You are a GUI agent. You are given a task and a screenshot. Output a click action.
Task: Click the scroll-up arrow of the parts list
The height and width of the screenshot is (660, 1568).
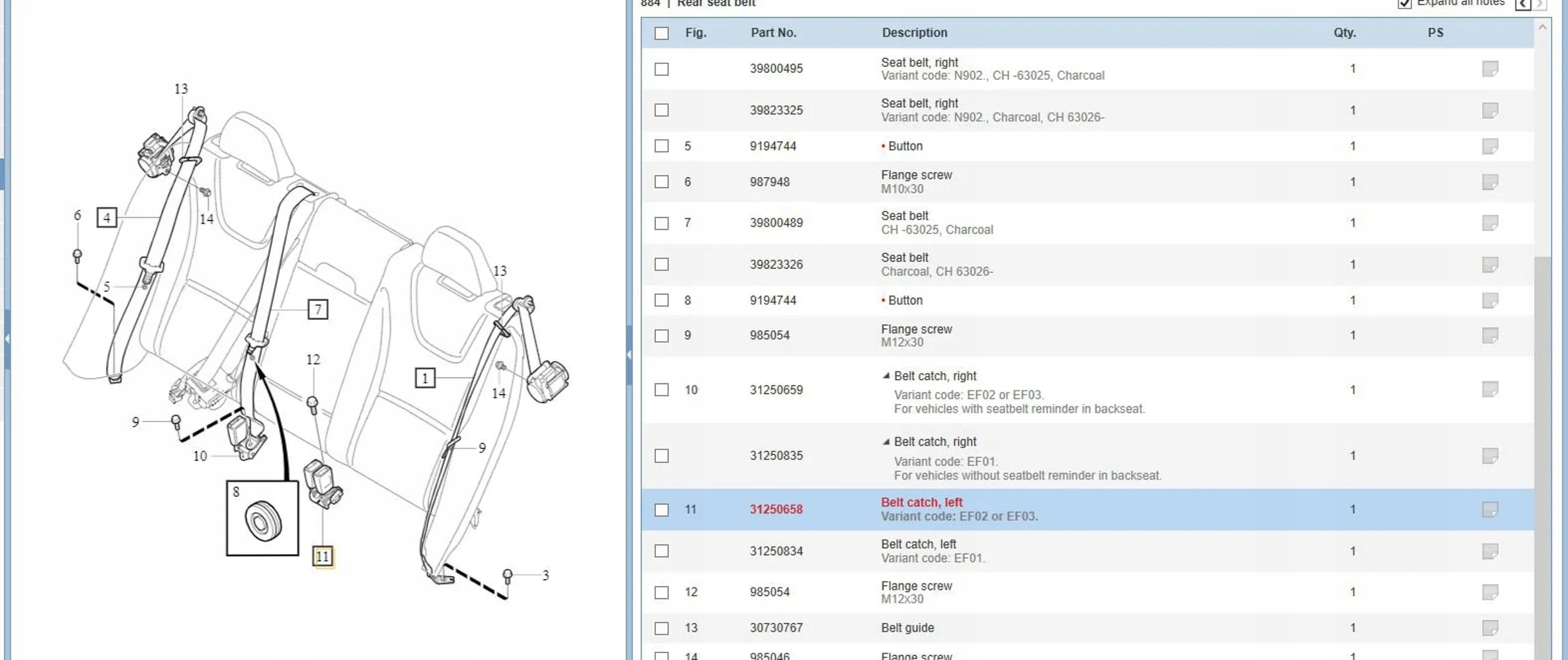1542,28
